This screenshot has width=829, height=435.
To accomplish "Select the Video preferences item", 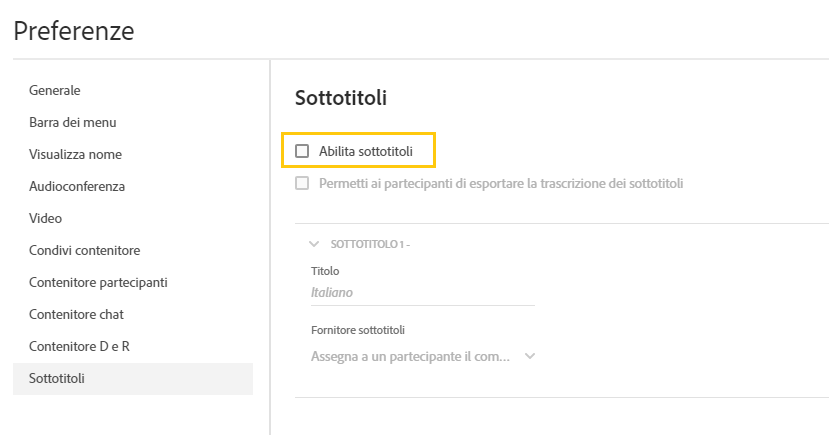I will pyautogui.click(x=46, y=218).
